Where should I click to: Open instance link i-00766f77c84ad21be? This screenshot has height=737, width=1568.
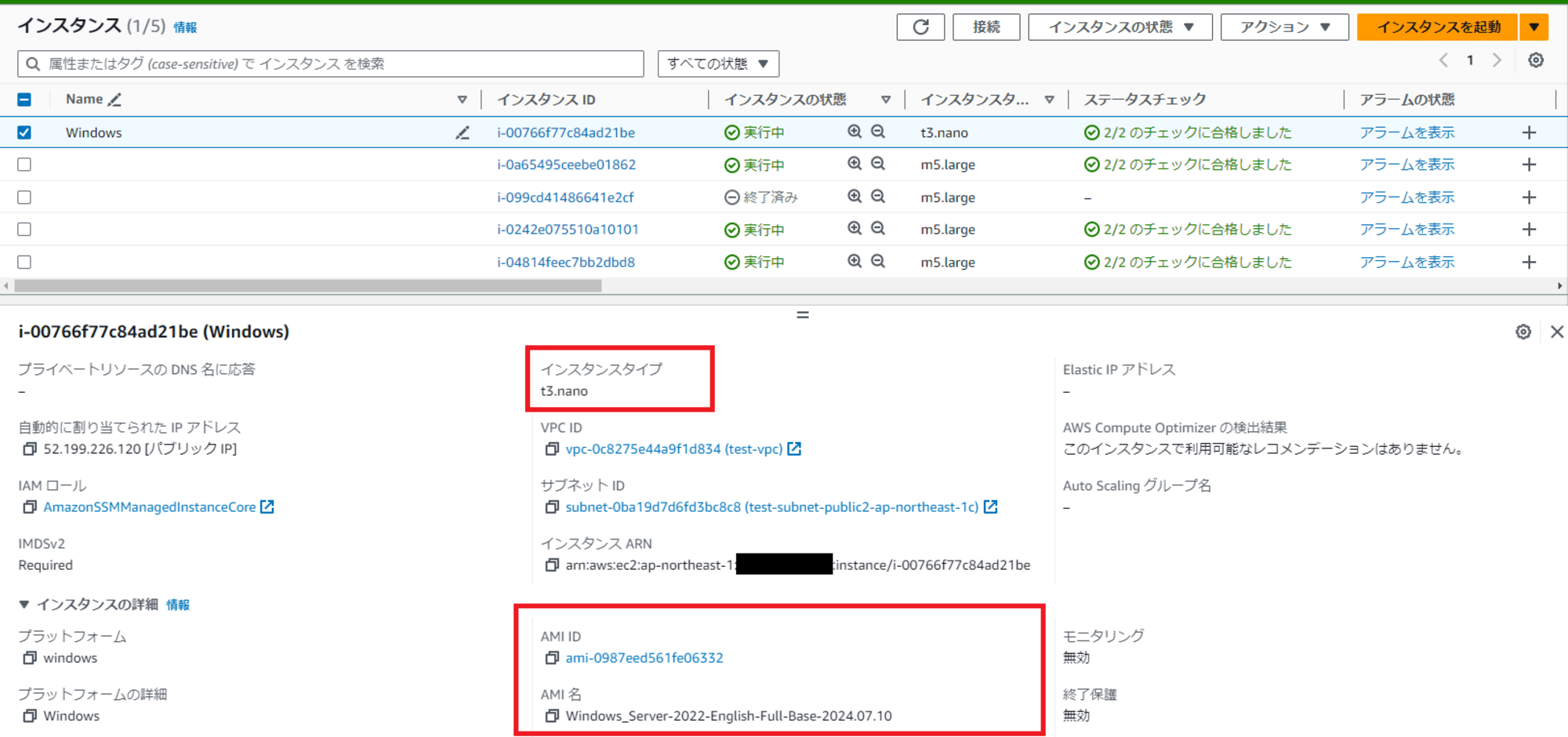pos(566,133)
